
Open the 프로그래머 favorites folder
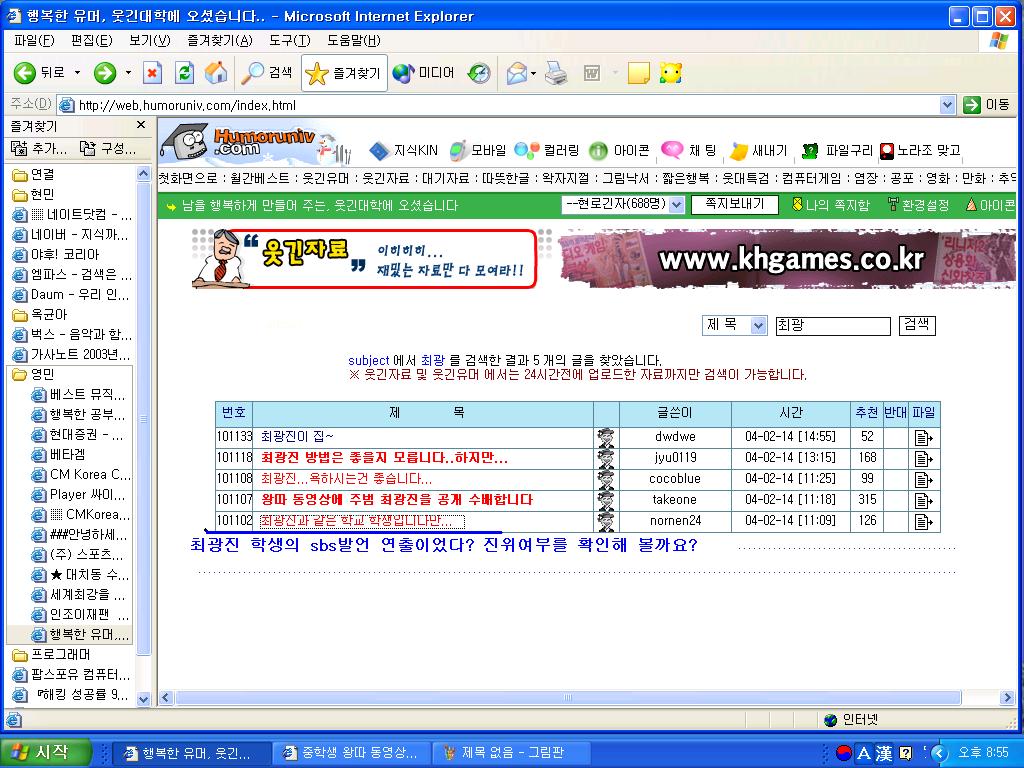[52, 654]
